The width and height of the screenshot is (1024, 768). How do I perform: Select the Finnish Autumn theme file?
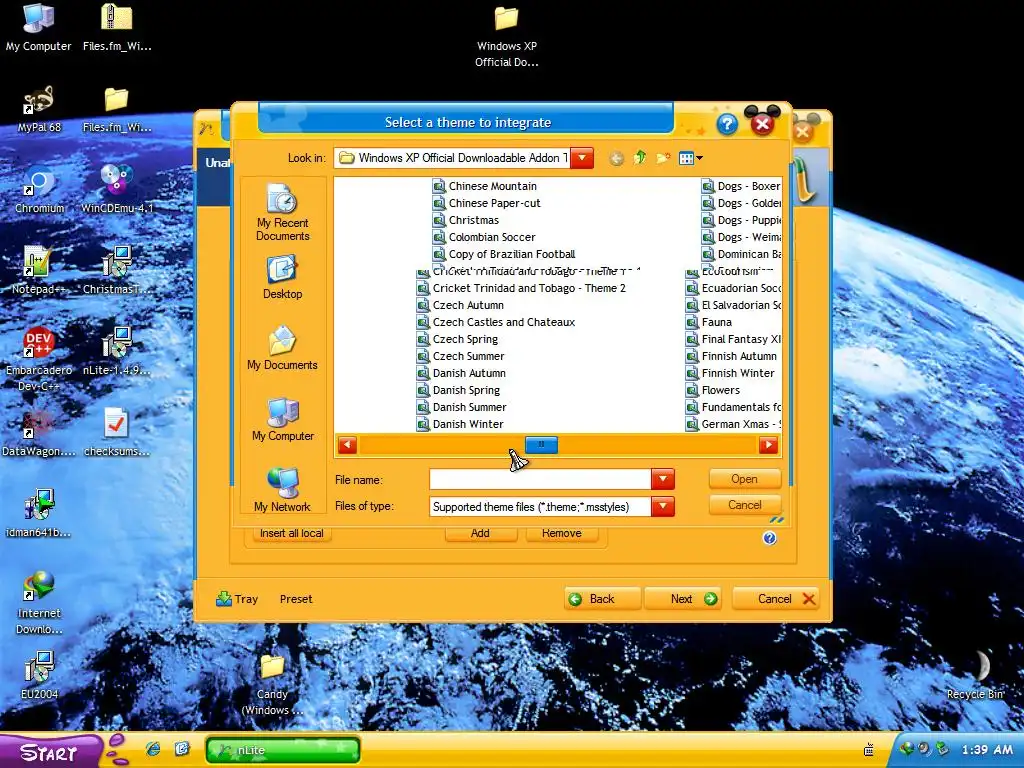(731, 356)
